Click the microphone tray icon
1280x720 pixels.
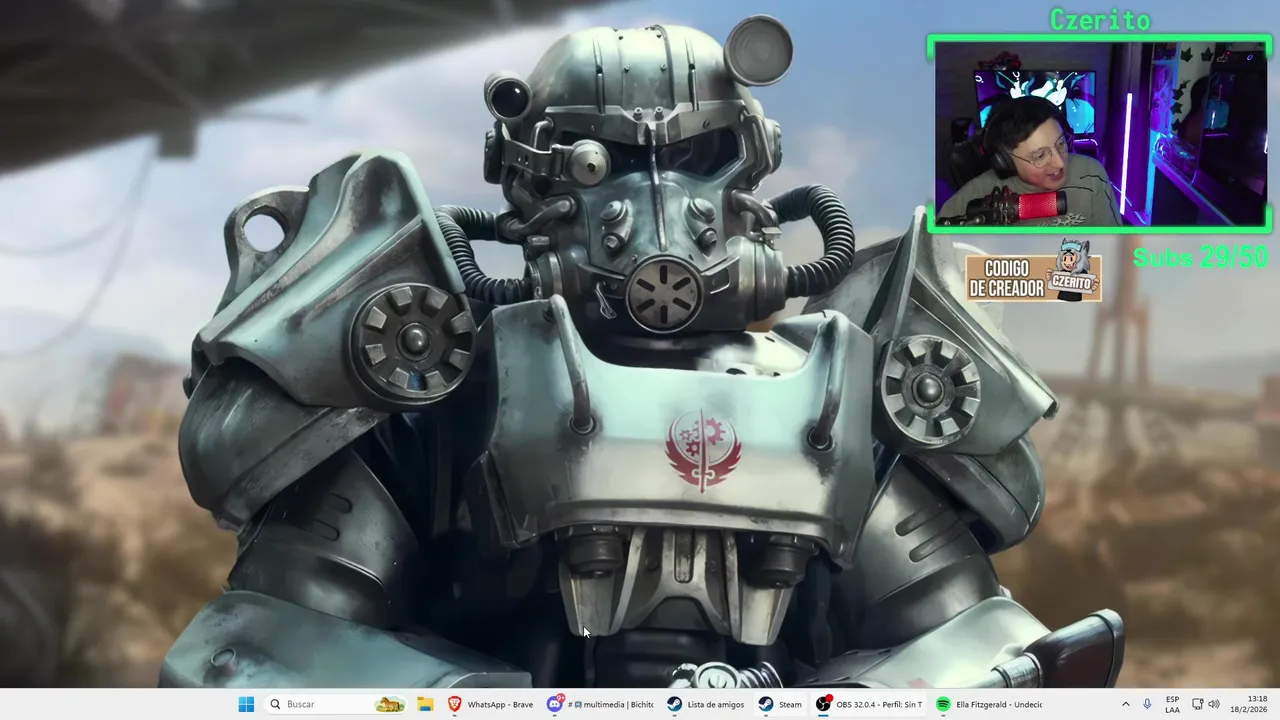pyautogui.click(x=1147, y=704)
